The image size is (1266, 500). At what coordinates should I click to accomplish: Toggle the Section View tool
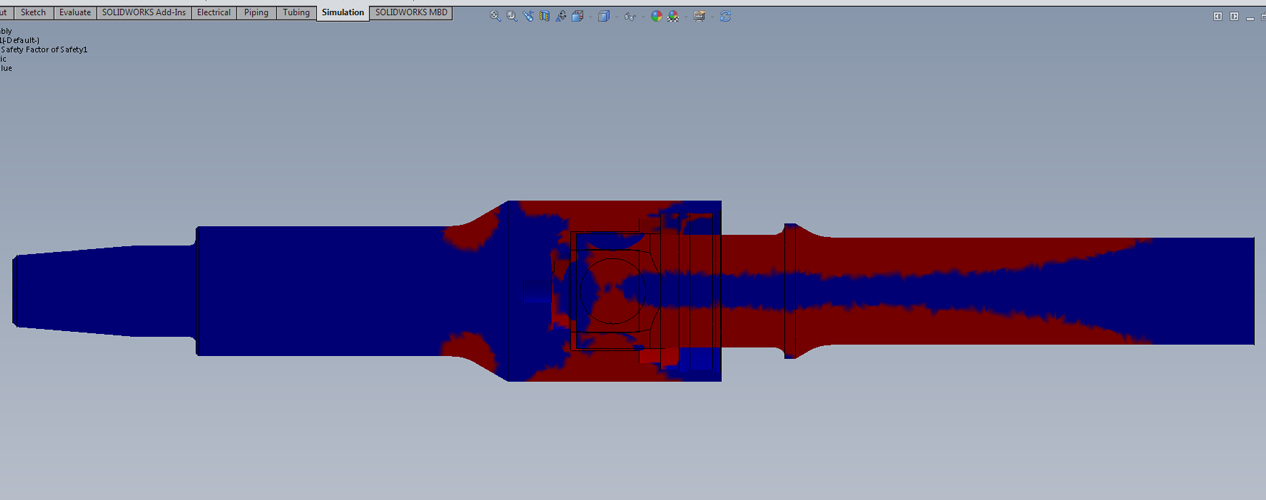pos(545,16)
